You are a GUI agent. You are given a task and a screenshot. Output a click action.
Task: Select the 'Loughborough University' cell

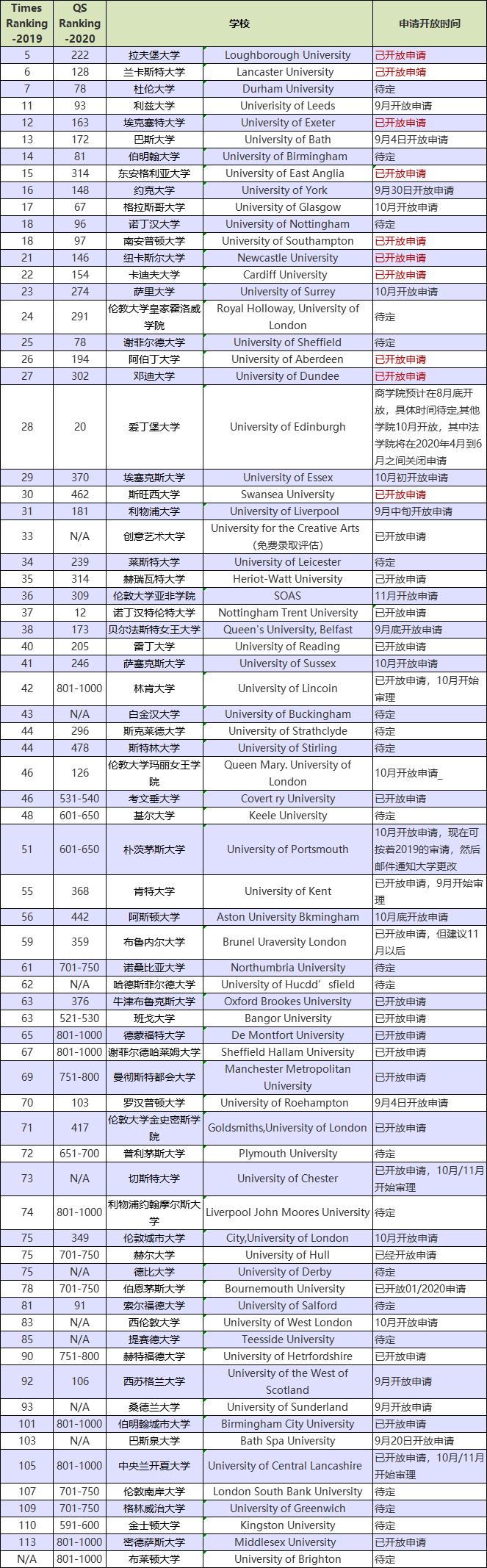pyautogui.click(x=288, y=55)
